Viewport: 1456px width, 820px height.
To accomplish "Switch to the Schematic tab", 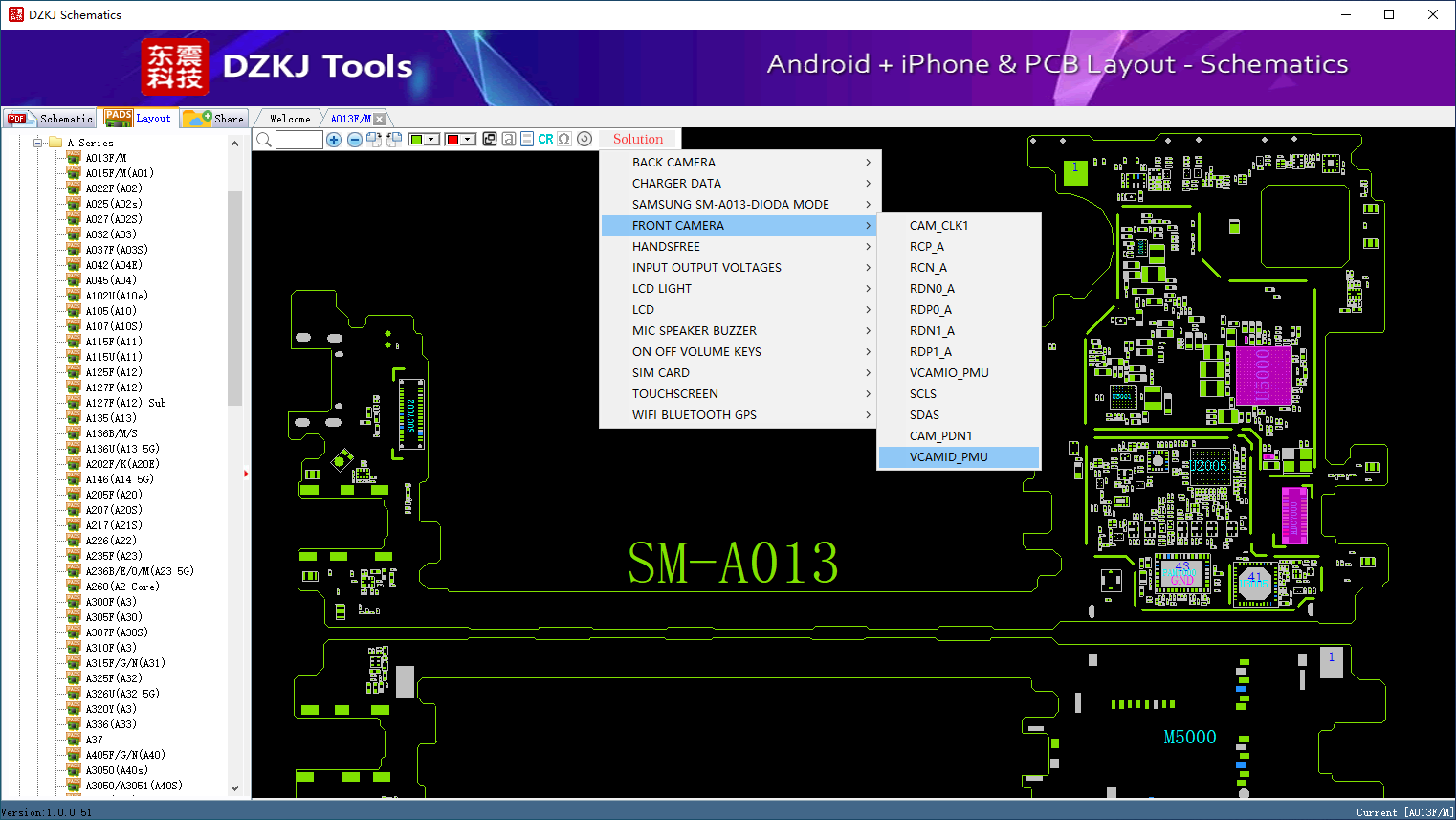I will click(50, 119).
